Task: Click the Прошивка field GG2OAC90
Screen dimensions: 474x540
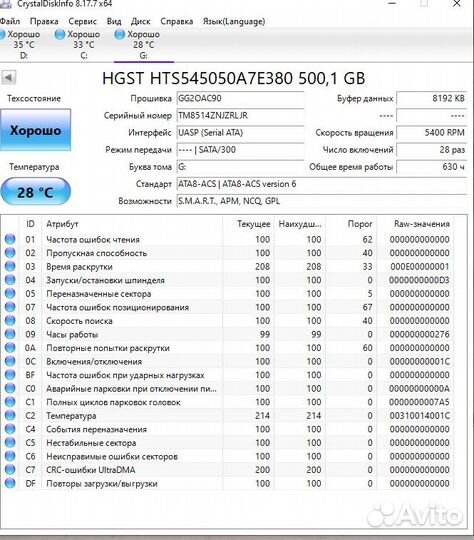Action: pyautogui.click(x=240, y=98)
